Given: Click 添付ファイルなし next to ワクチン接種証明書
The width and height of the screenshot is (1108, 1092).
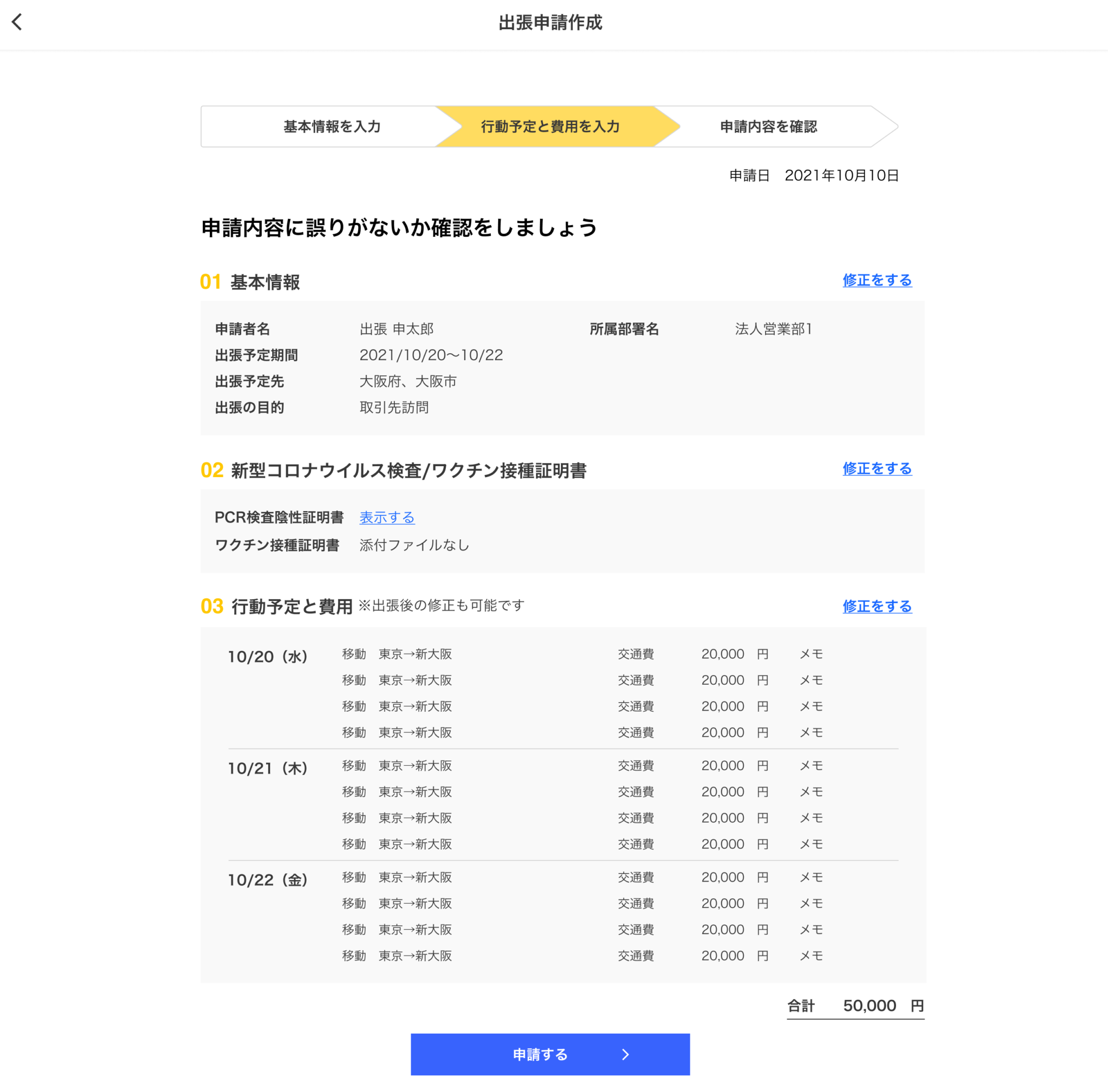Looking at the screenshot, I should (x=414, y=545).
